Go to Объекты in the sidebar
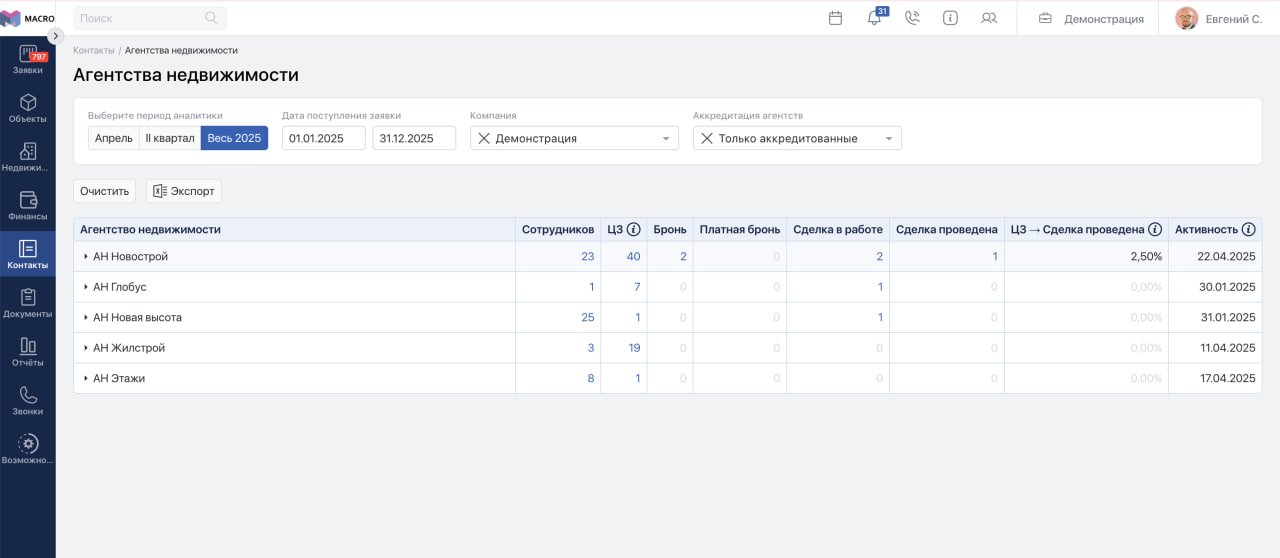This screenshot has width=1280, height=558. [28, 109]
